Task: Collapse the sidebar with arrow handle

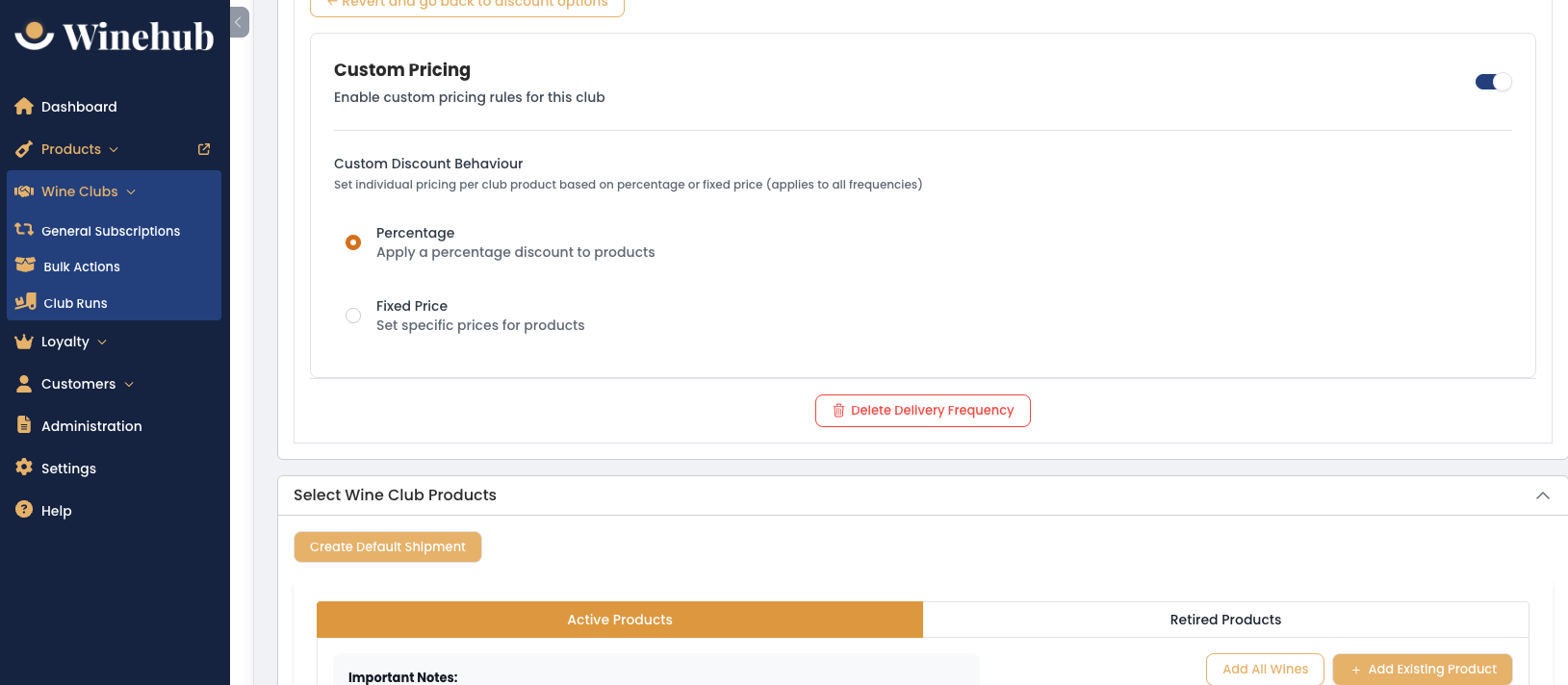Action: coord(239,22)
